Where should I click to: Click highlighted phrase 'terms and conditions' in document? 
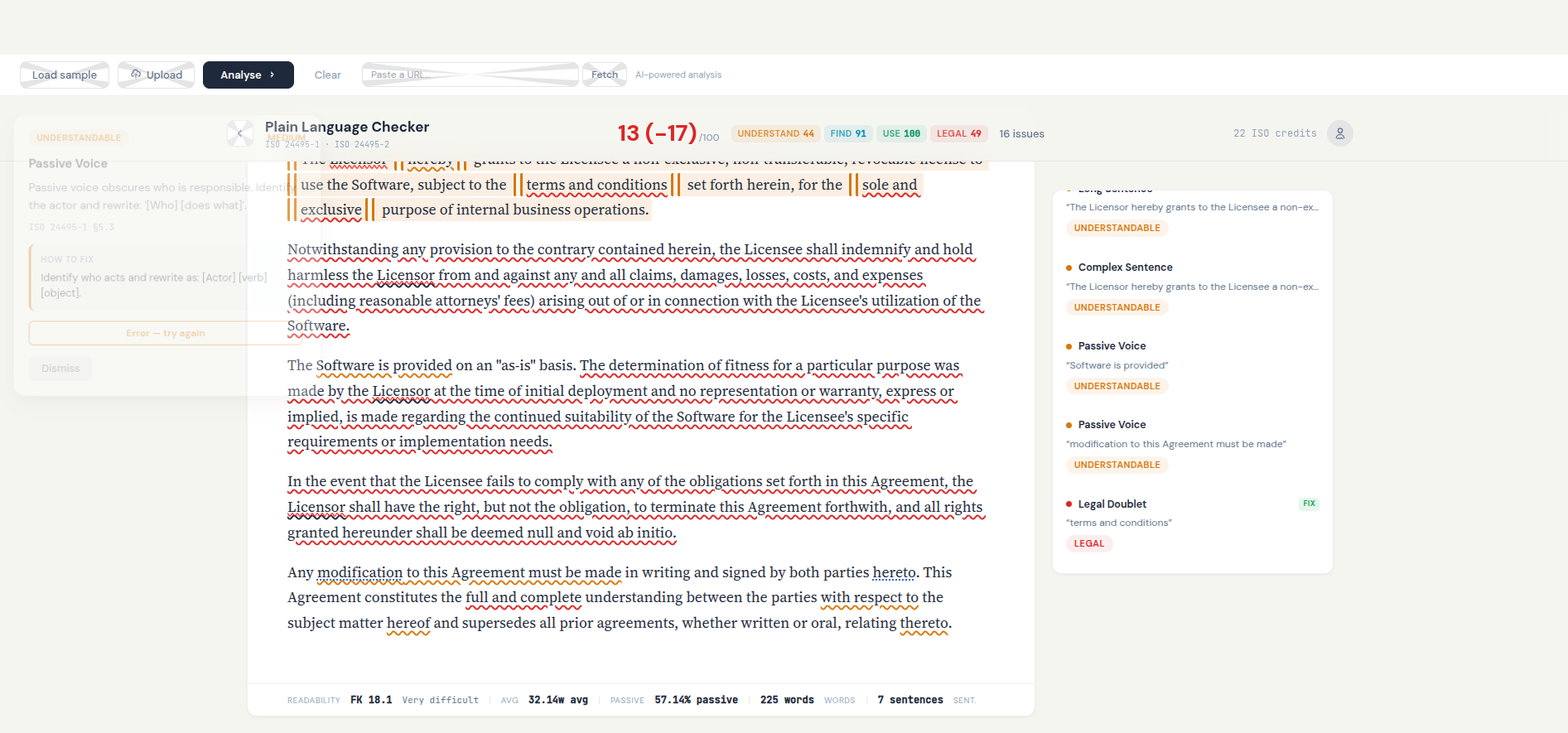coord(596,185)
